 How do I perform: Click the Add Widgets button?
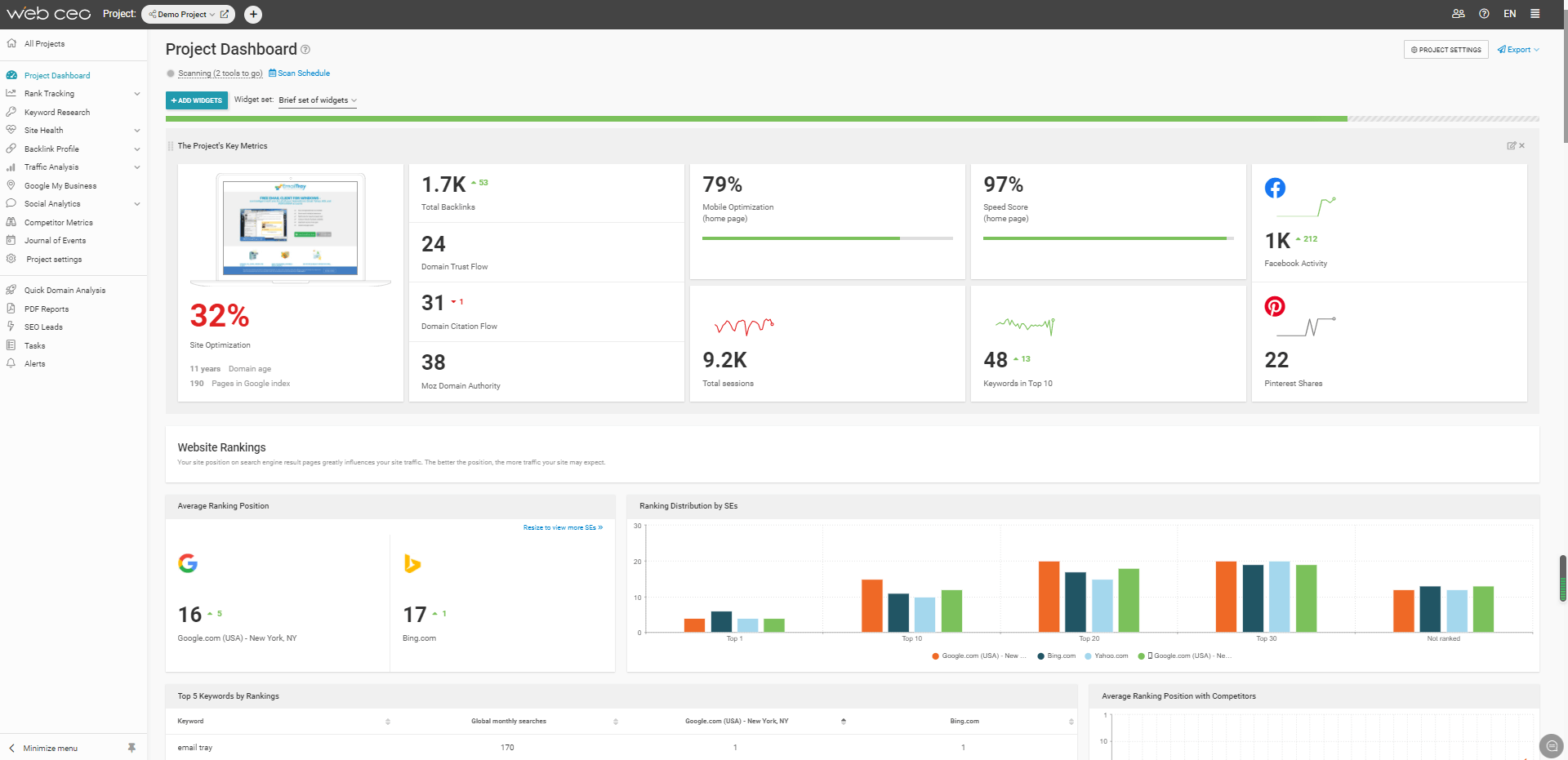[196, 100]
